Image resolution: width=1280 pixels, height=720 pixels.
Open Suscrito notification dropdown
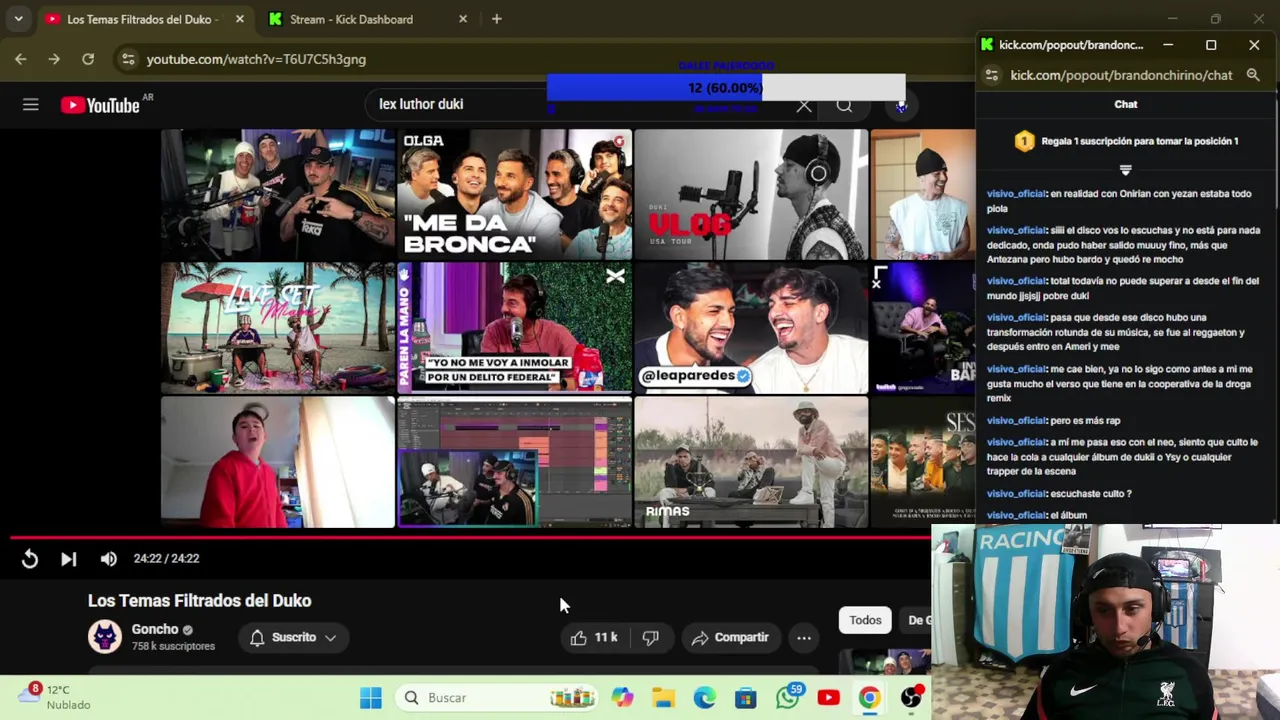[x=293, y=637]
